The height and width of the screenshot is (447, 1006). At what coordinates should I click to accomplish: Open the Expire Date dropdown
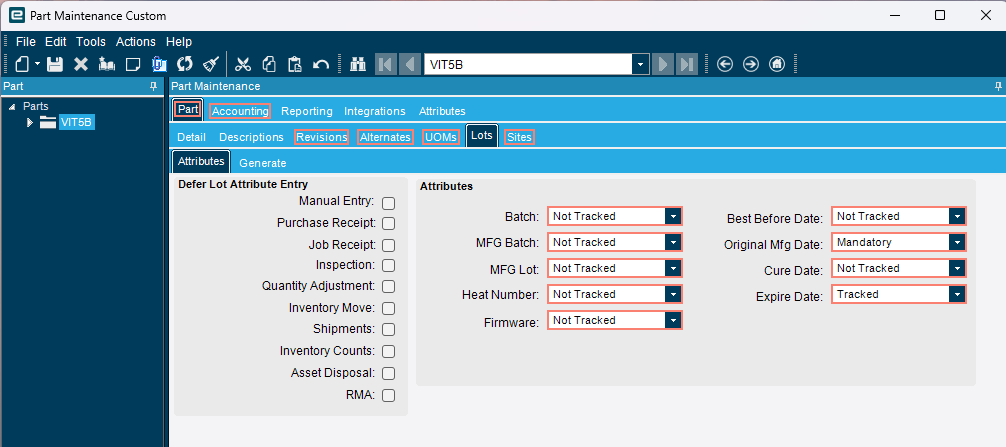pos(957,294)
